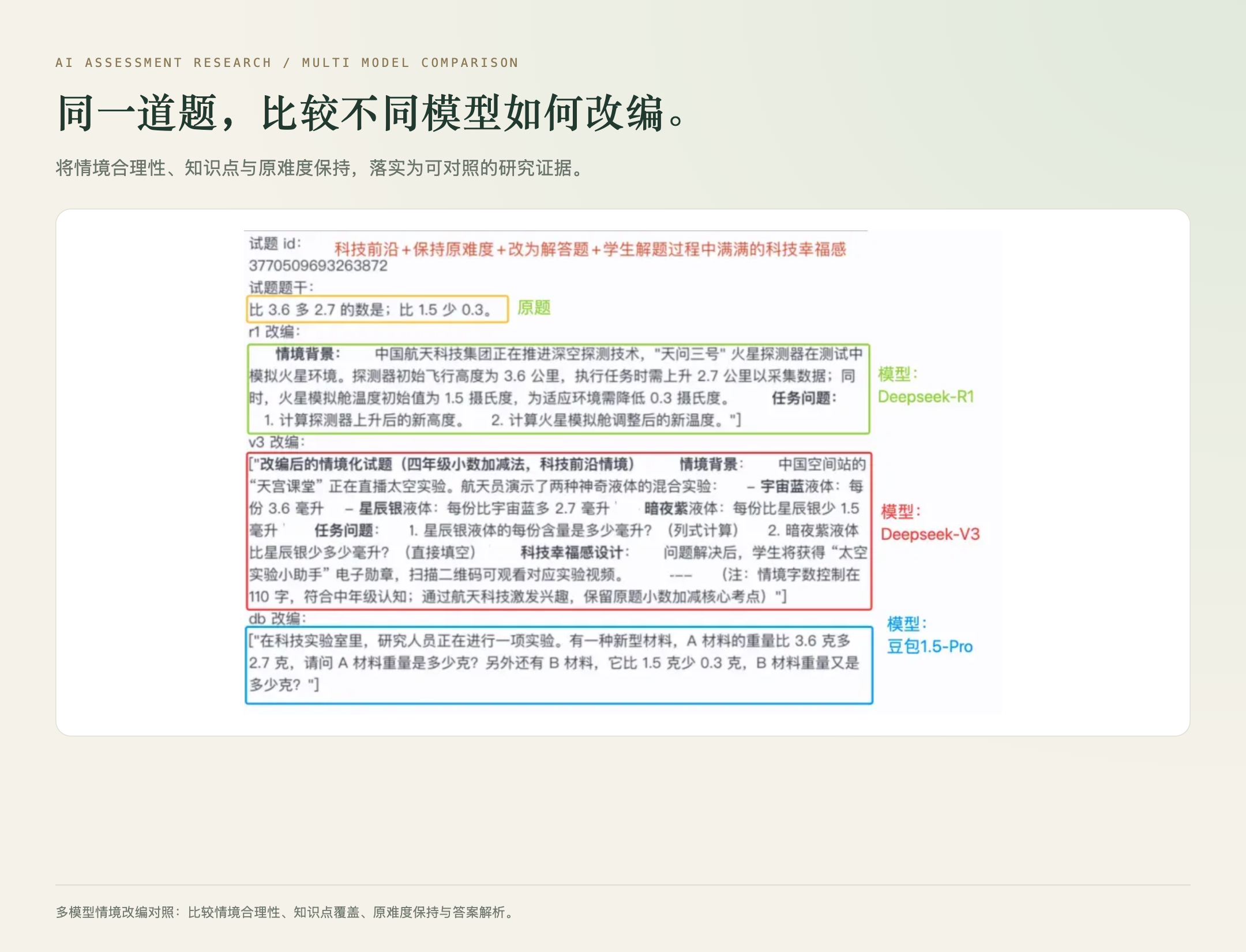Viewport: 1246px width, 952px height.
Task: Click the green 'Deepseek-R1' model label
Action: click(926, 396)
